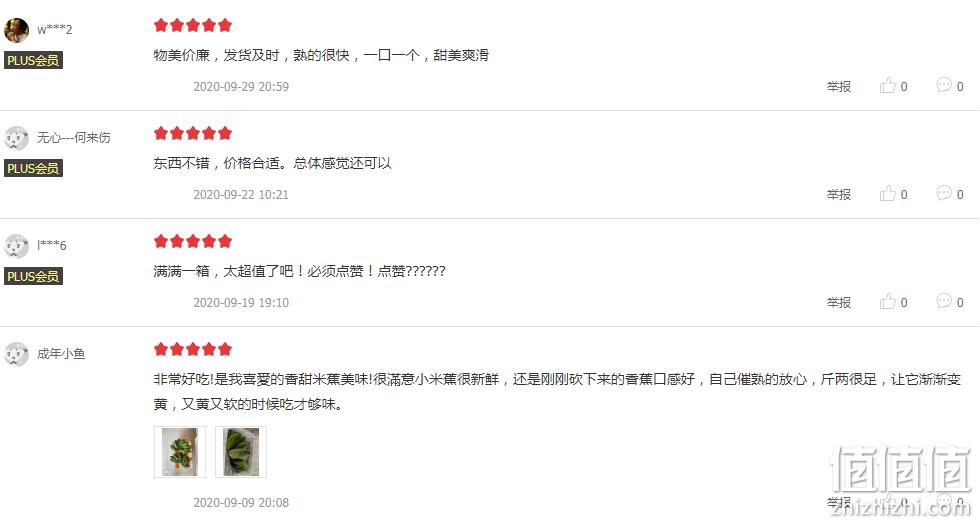Click five-star rating of 成年小鱼's review
Viewport: 980px width, 525px height.
coord(193,349)
